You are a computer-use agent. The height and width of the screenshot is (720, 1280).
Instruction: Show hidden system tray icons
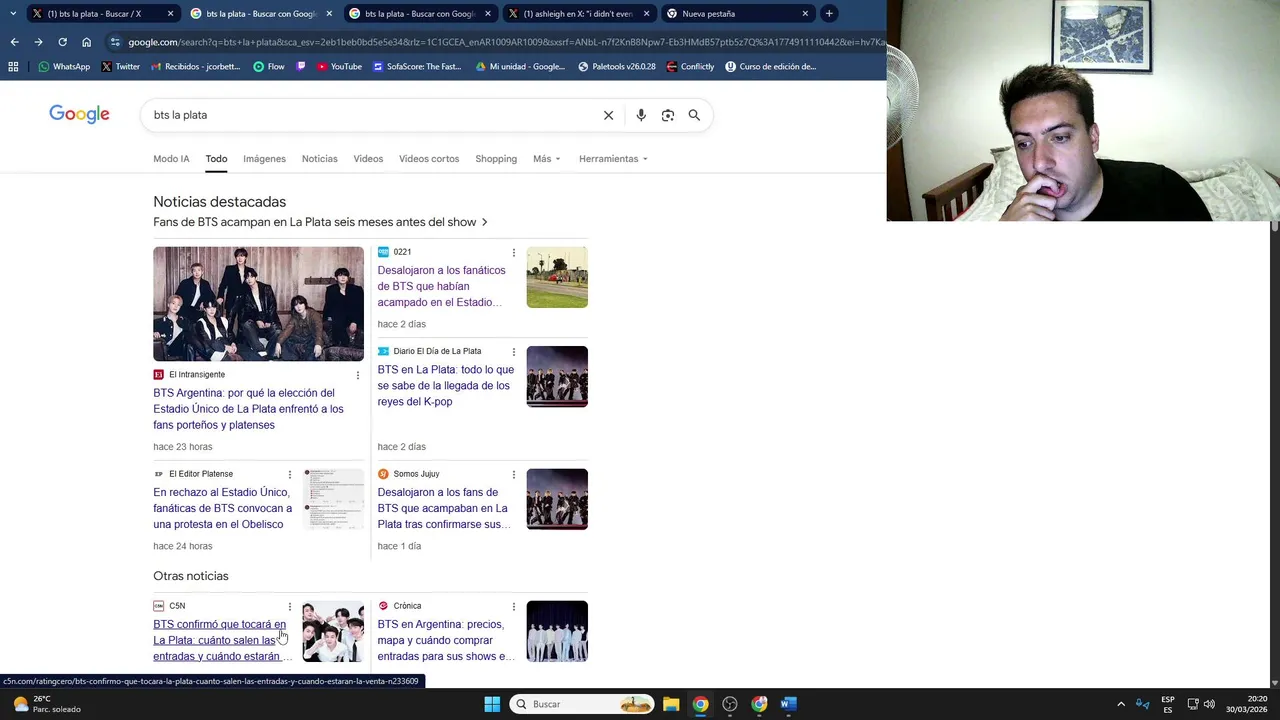(1121, 704)
